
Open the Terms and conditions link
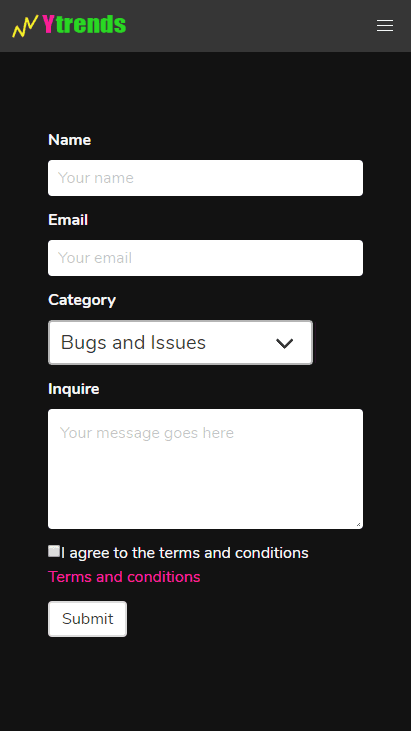coord(124,577)
